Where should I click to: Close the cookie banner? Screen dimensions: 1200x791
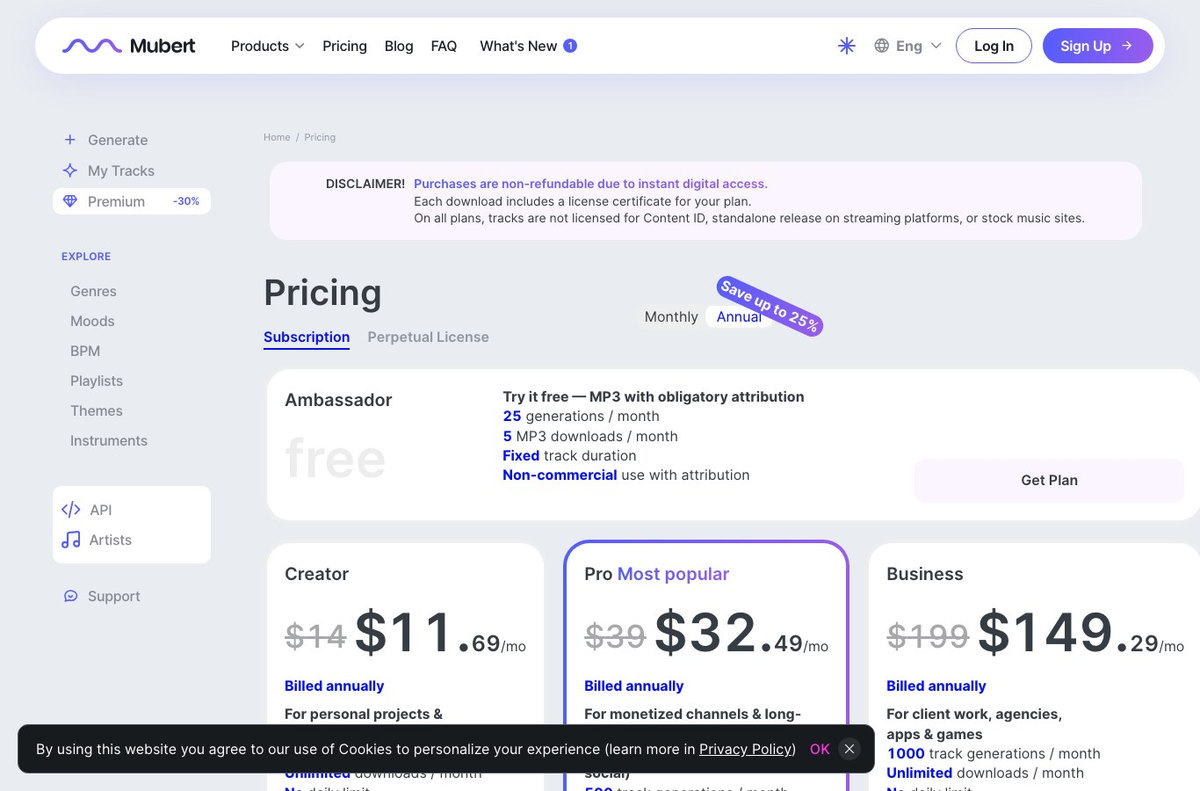[849, 749]
